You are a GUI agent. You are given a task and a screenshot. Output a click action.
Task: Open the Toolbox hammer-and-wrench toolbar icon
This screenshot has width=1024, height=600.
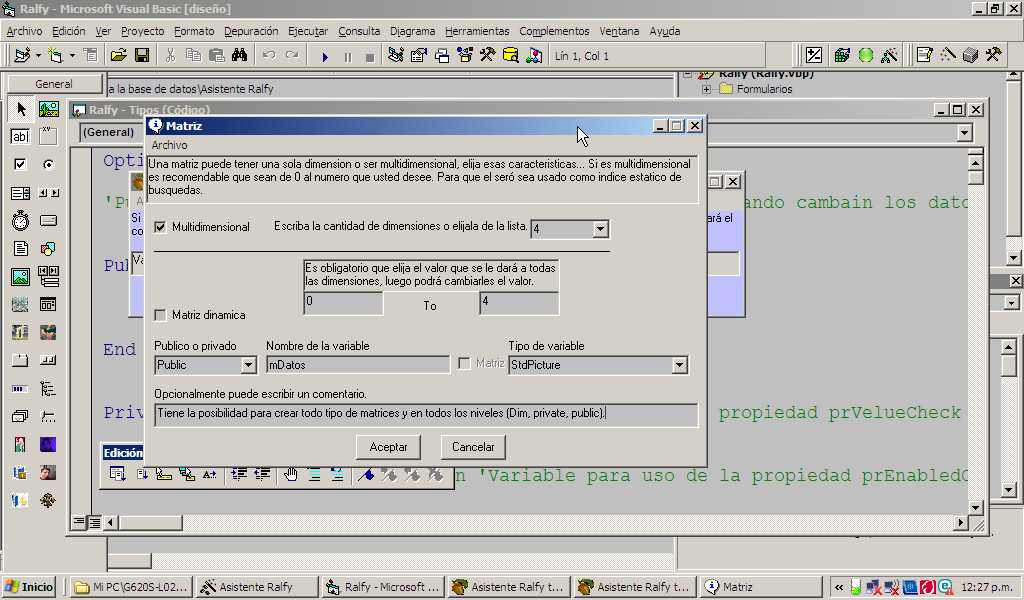tap(487, 55)
